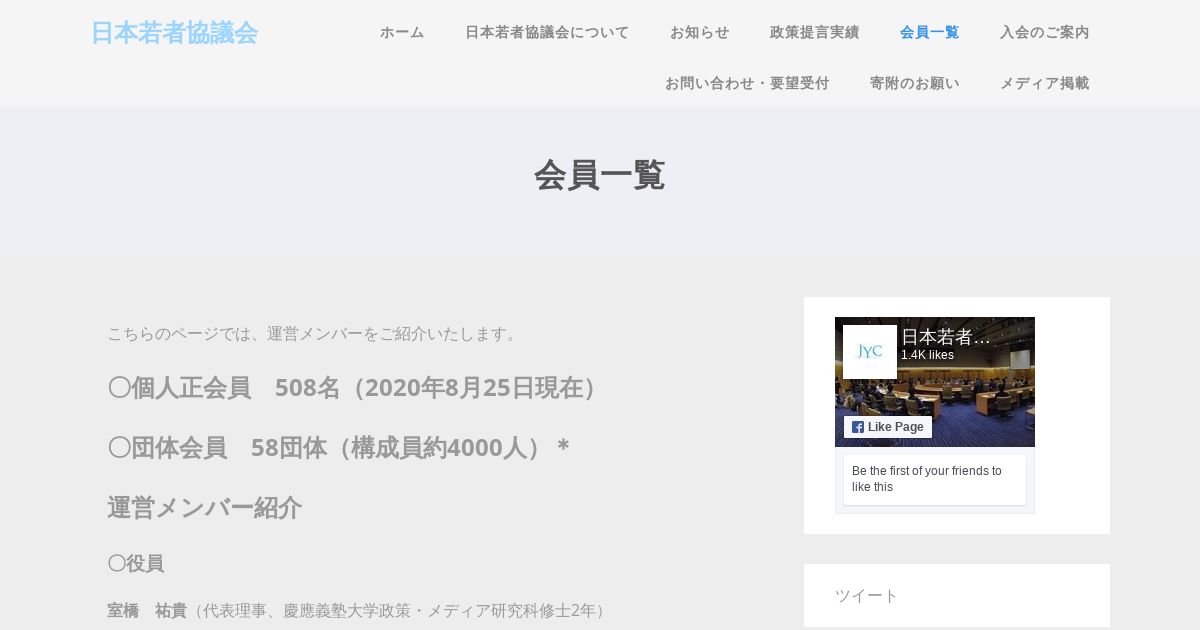Screen dimensions: 1200x630
Task: Click the 運営メンバー紹介 heading
Action: 204,507
